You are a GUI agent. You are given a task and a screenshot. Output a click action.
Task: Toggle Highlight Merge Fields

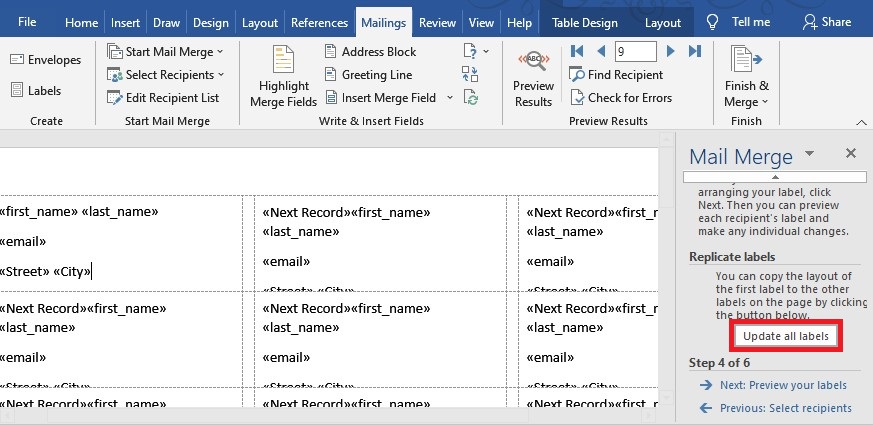(283, 76)
